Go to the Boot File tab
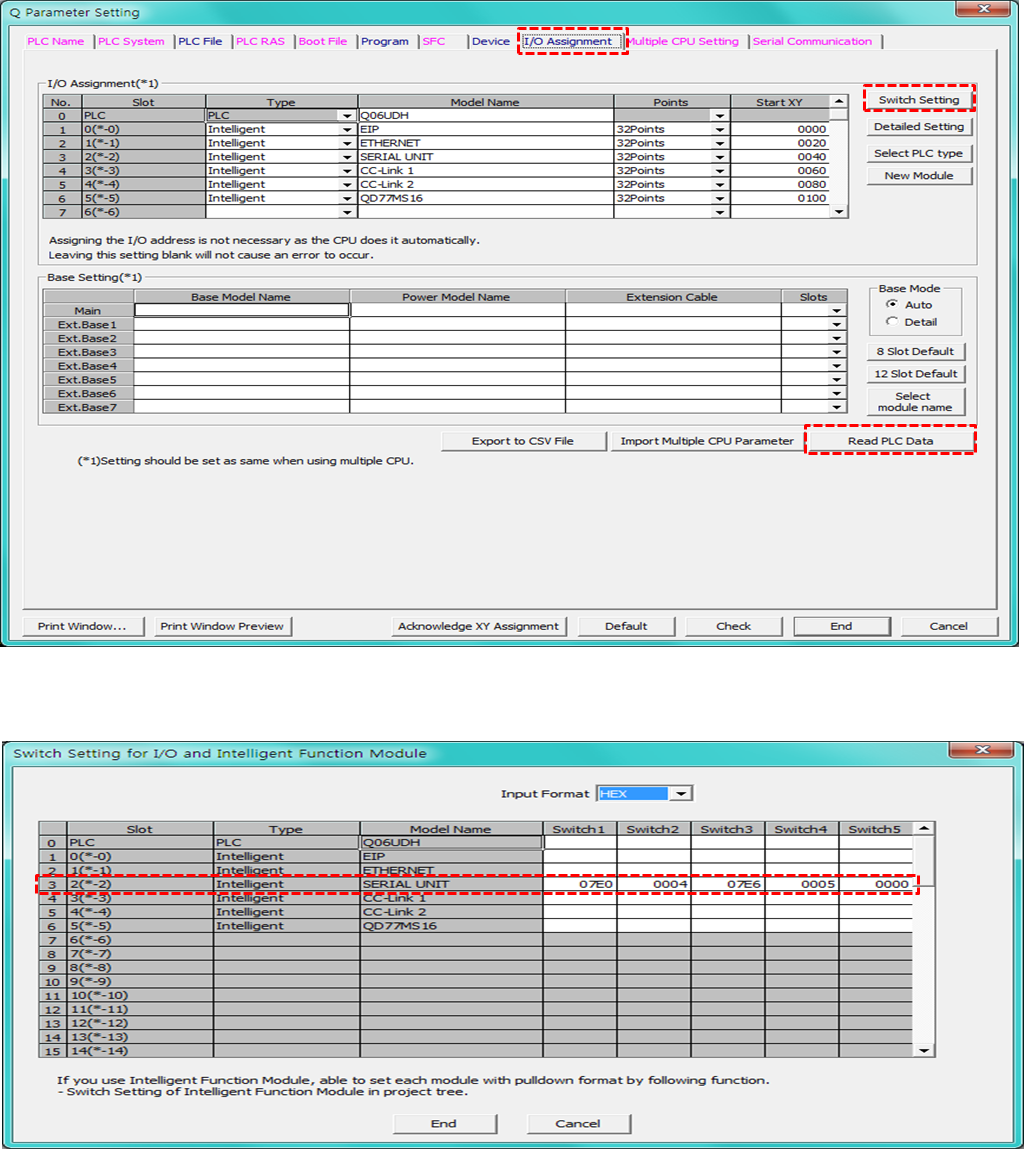 point(323,42)
